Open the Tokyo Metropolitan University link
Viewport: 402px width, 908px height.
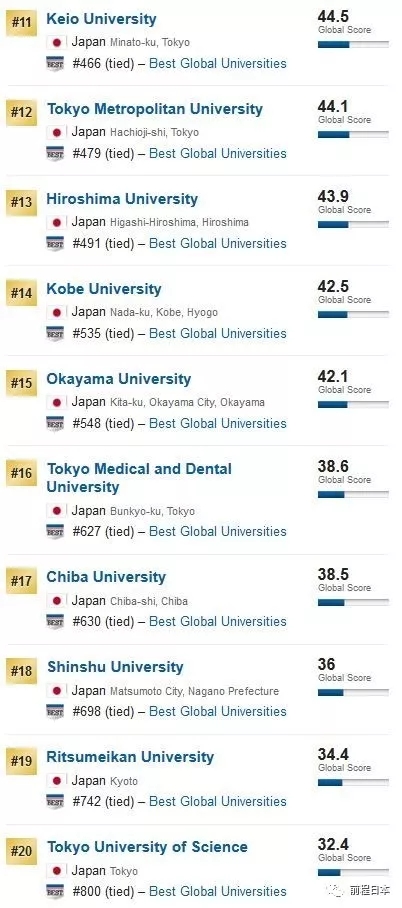pyautogui.click(x=155, y=109)
